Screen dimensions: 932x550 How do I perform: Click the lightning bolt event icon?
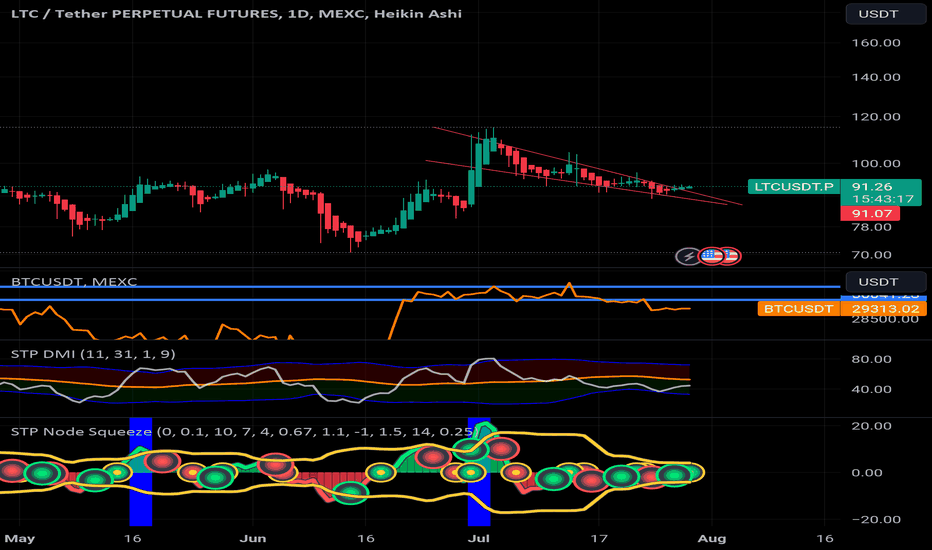click(x=688, y=256)
